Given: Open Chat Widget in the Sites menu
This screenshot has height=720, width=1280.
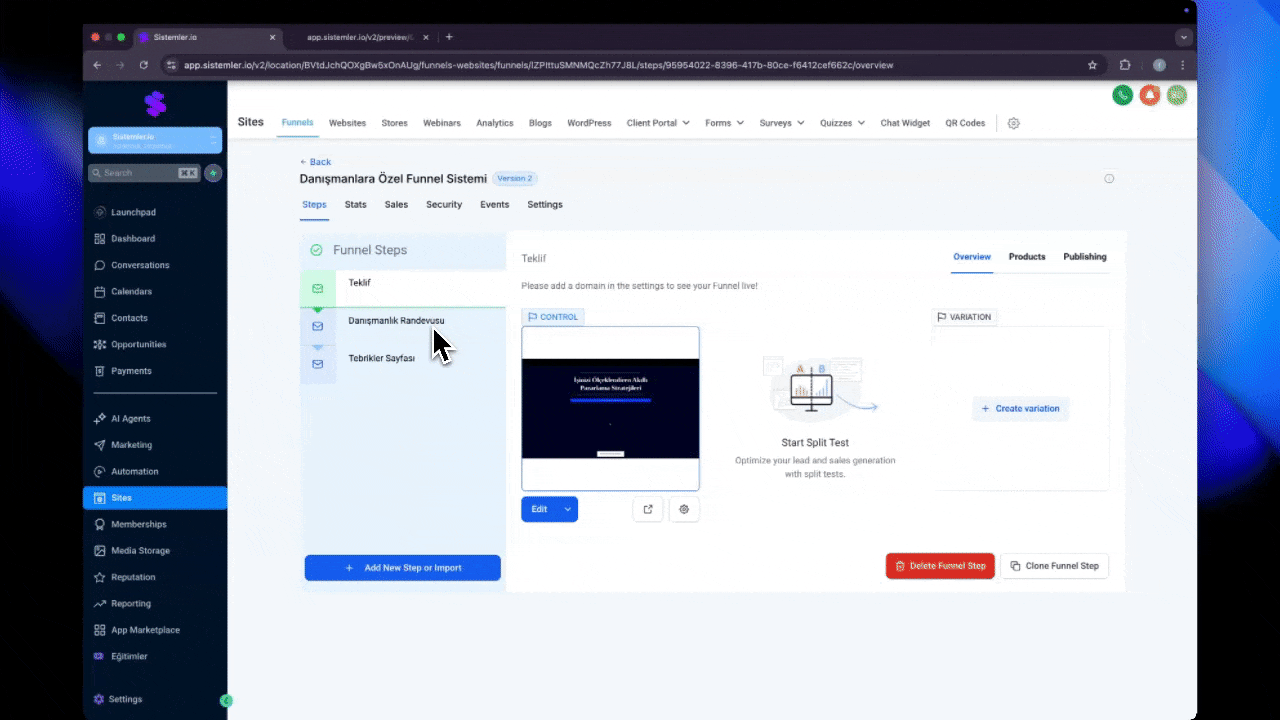Looking at the screenshot, I should click(905, 123).
